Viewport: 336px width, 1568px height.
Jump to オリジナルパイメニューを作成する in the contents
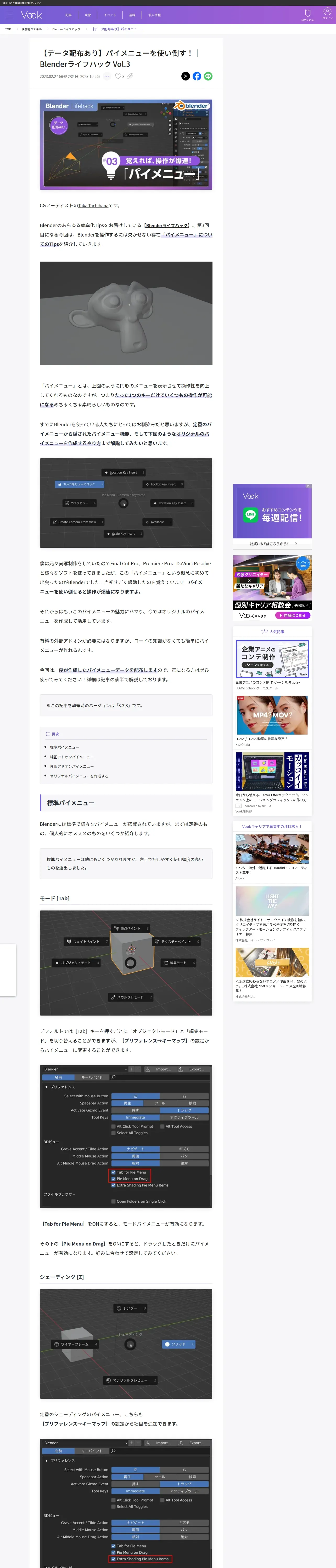tap(79, 776)
